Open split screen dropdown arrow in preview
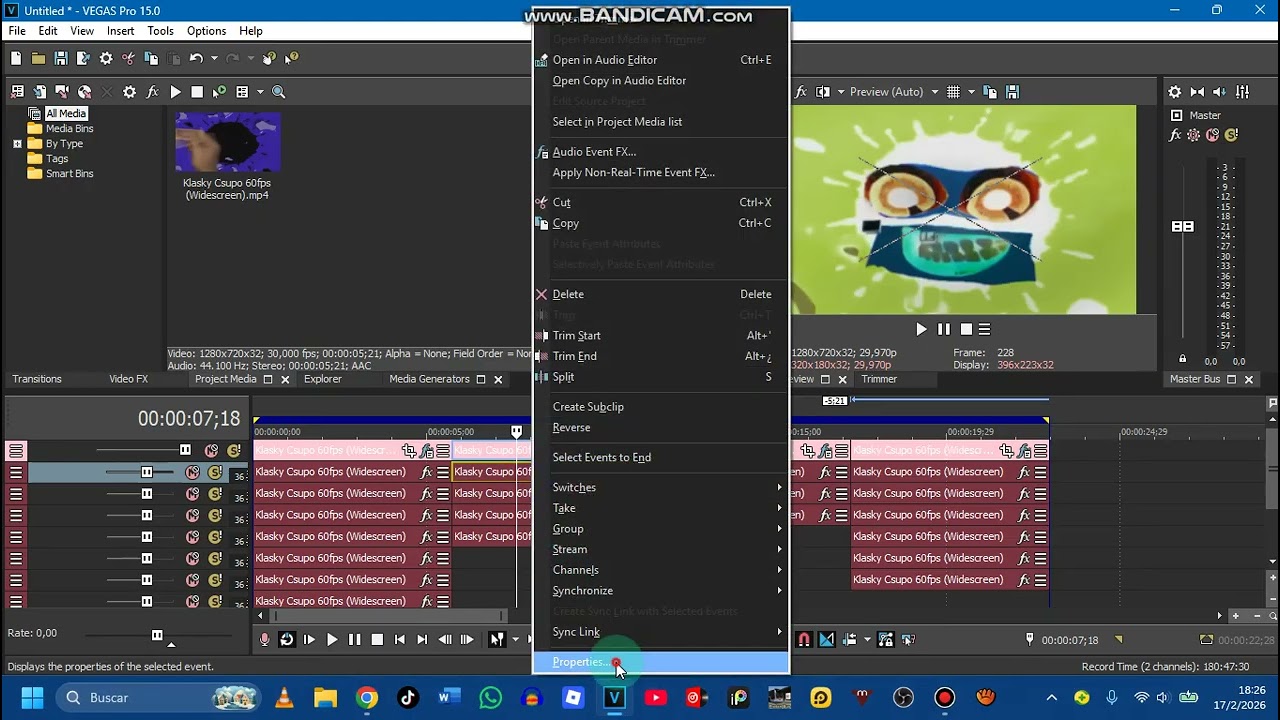The height and width of the screenshot is (720, 1280). coord(839,92)
